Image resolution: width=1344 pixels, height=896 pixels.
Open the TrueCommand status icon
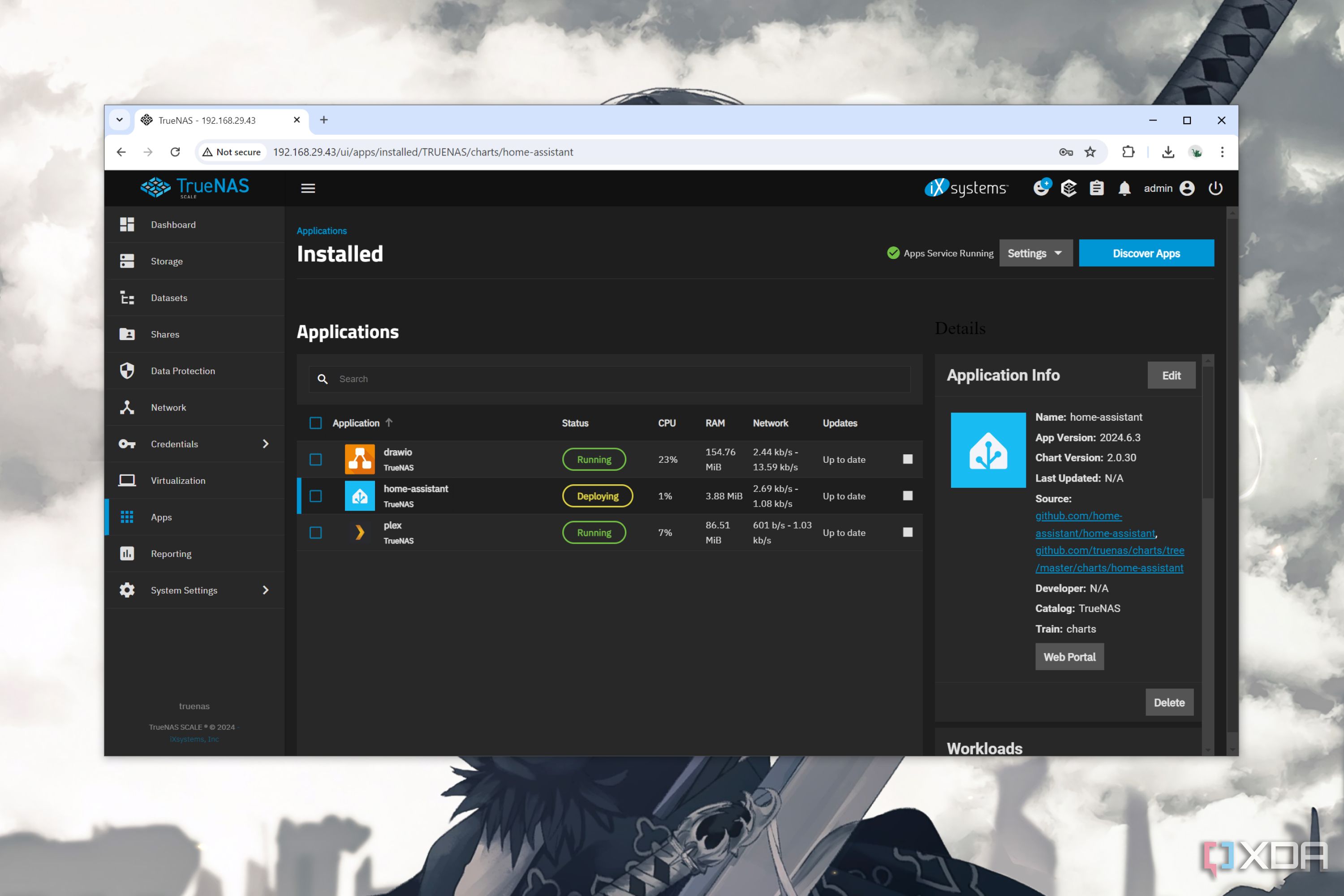click(x=1068, y=189)
